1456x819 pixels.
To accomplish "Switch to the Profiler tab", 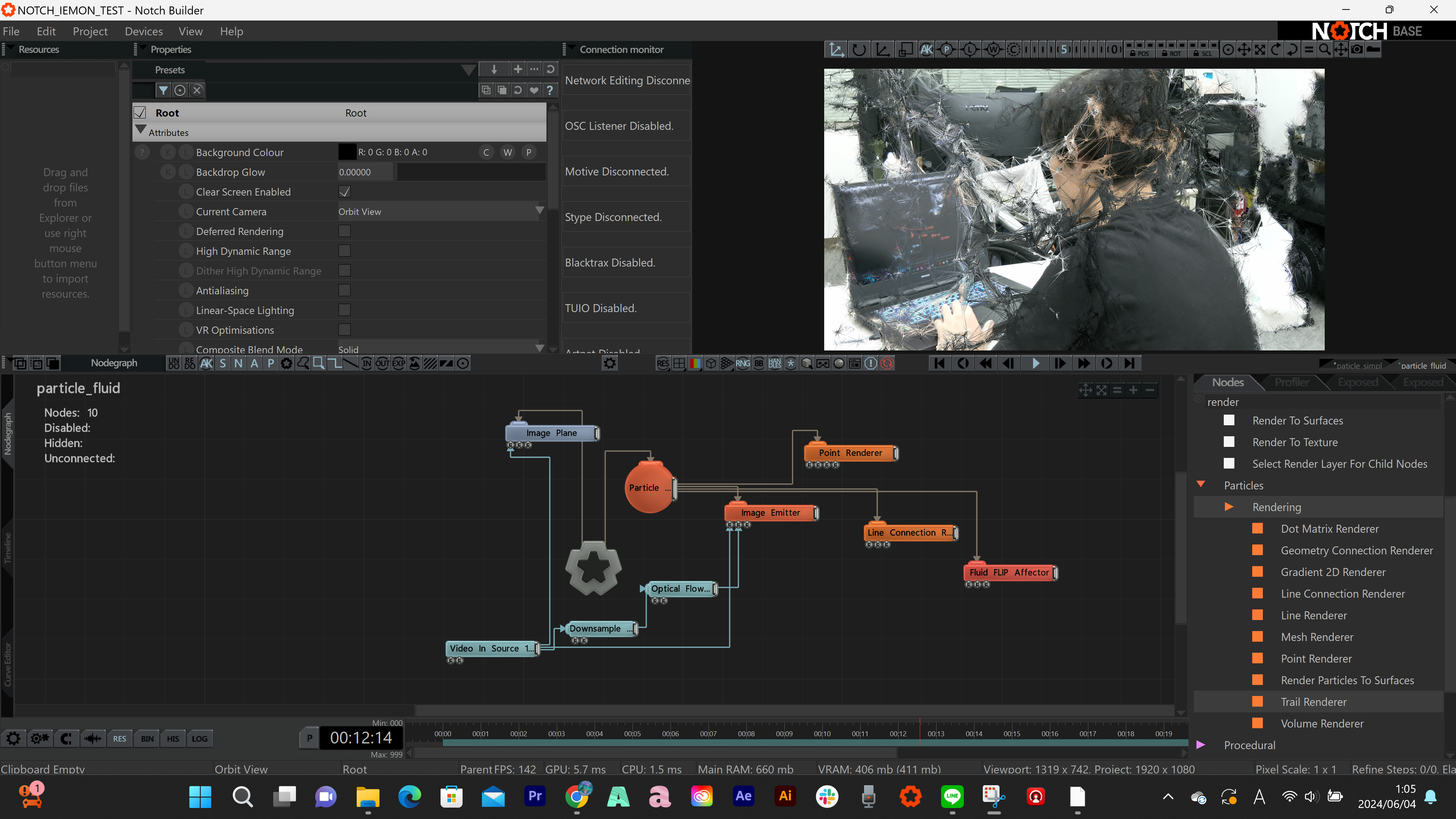I will pyautogui.click(x=1292, y=382).
